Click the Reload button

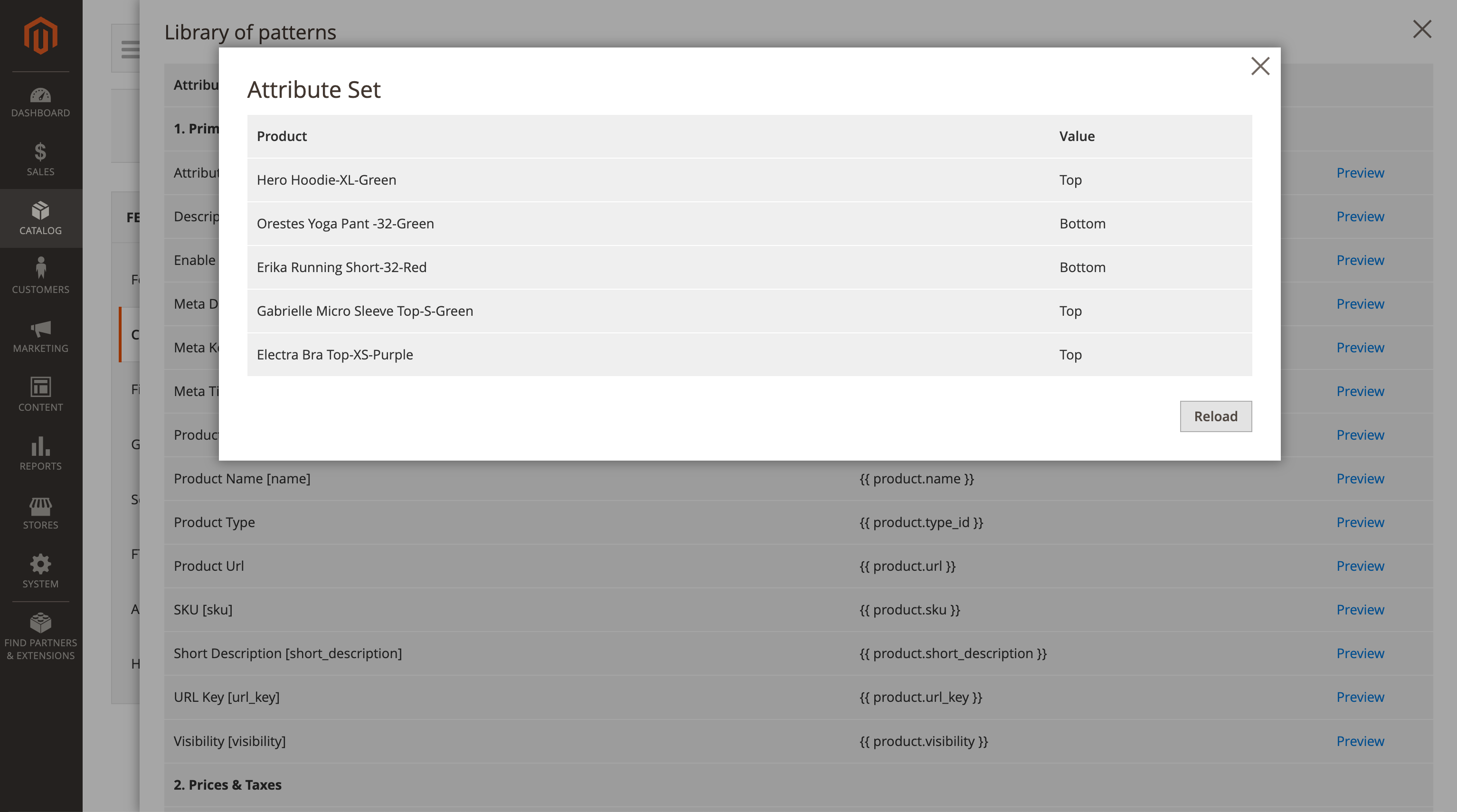pos(1215,416)
